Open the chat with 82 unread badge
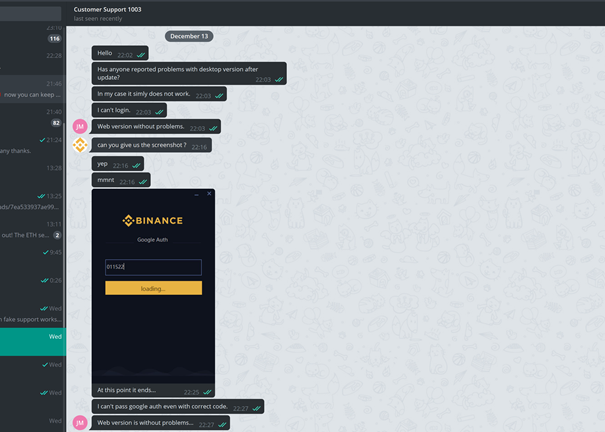Image resolution: width=605 pixels, height=432 pixels. pyautogui.click(x=32, y=117)
